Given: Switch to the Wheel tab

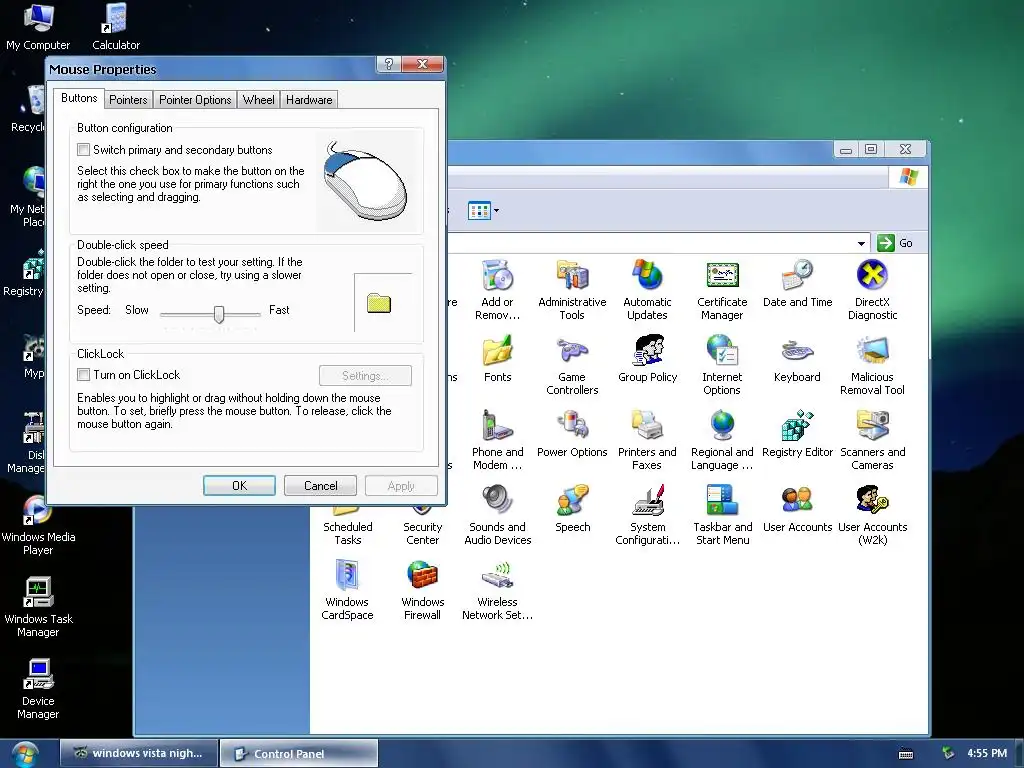Looking at the screenshot, I should click(259, 99).
